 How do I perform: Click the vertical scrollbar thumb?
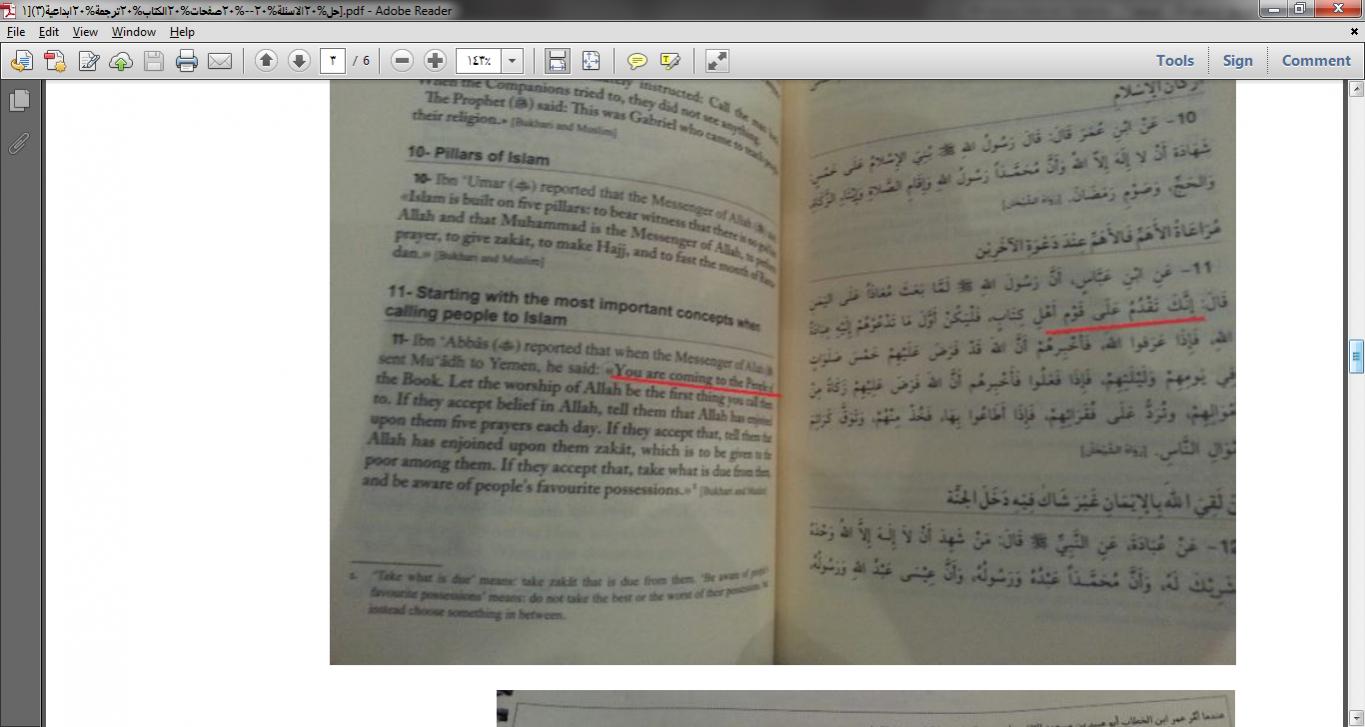pos(1356,356)
